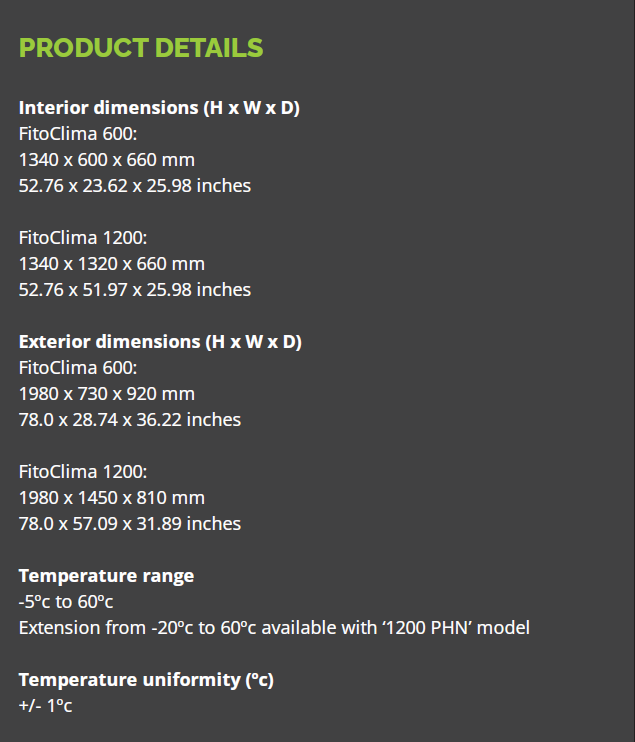Select the -5ºc to 60ºc text
Viewport: 635px width, 742px height.
(x=66, y=602)
